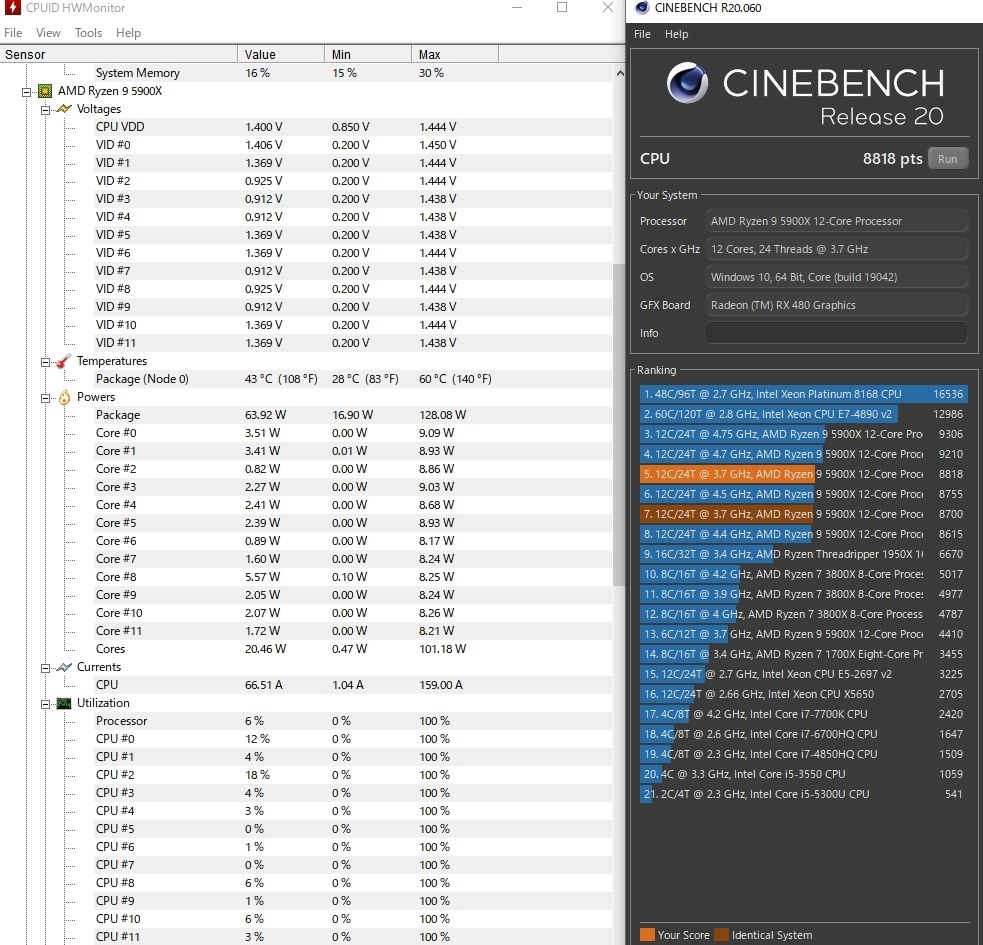Image resolution: width=983 pixels, height=945 pixels.
Task: Click the Currents waveform icon
Action: click(64, 667)
